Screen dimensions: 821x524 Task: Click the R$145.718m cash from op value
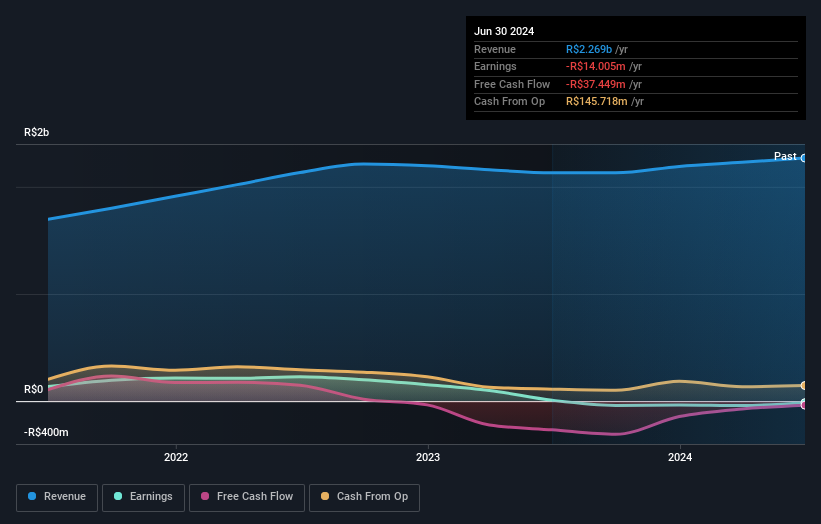pos(596,102)
